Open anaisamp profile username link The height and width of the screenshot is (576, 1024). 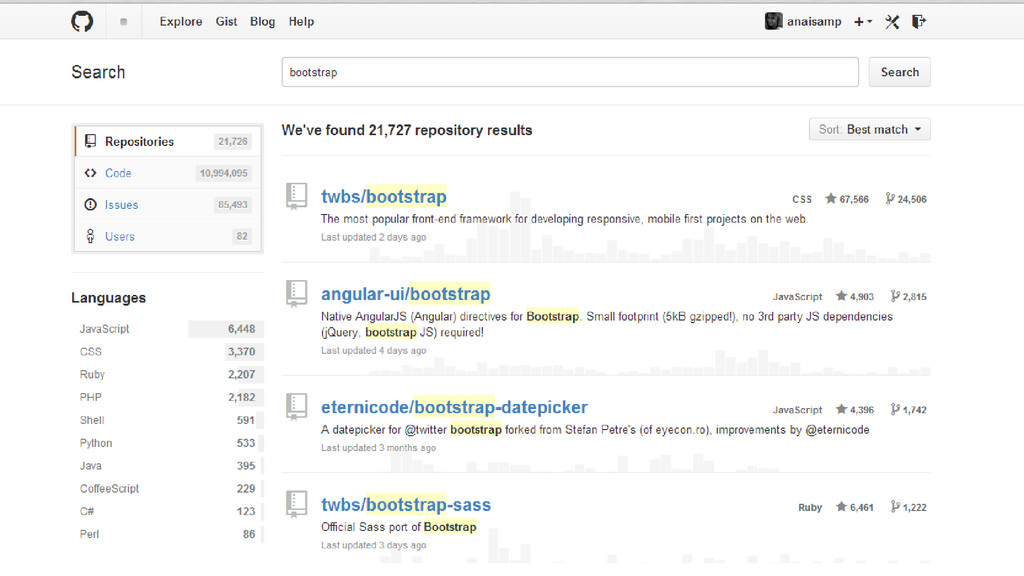pyautogui.click(x=814, y=22)
